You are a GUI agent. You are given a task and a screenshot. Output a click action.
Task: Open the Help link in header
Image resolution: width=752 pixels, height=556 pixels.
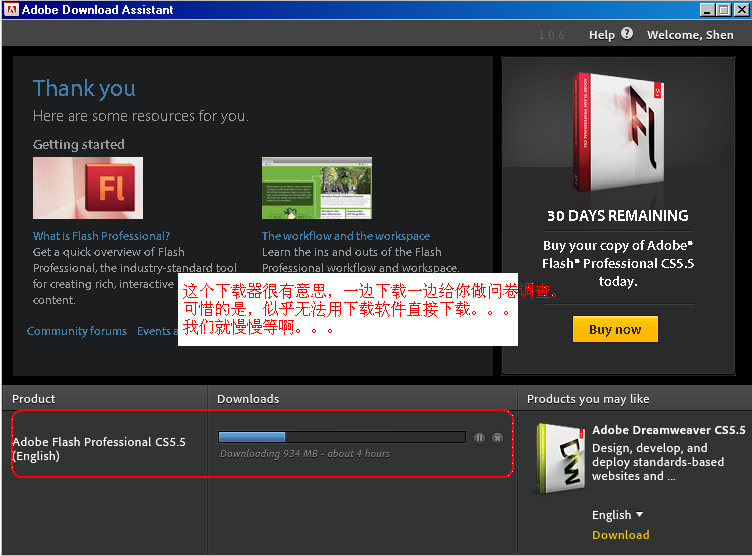(x=601, y=35)
